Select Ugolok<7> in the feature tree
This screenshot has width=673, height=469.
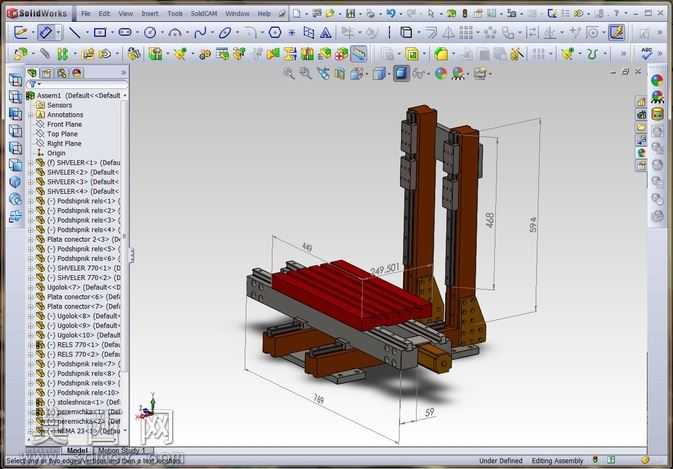click(x=83, y=287)
